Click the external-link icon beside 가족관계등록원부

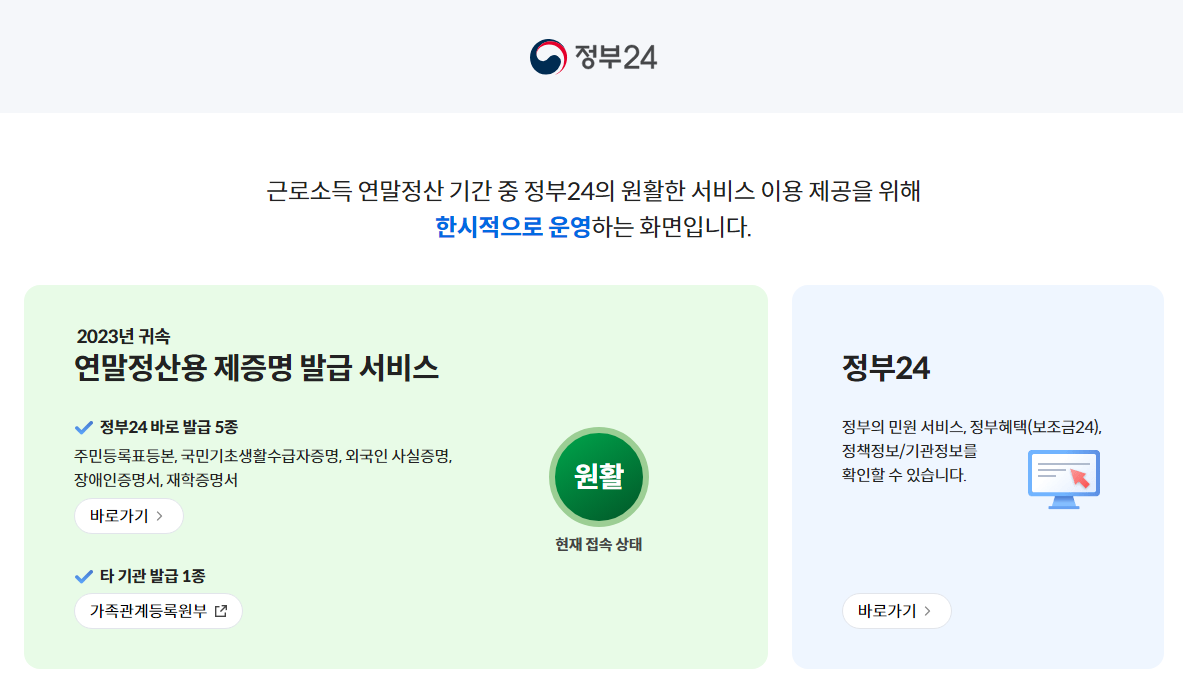pyautogui.click(x=221, y=611)
